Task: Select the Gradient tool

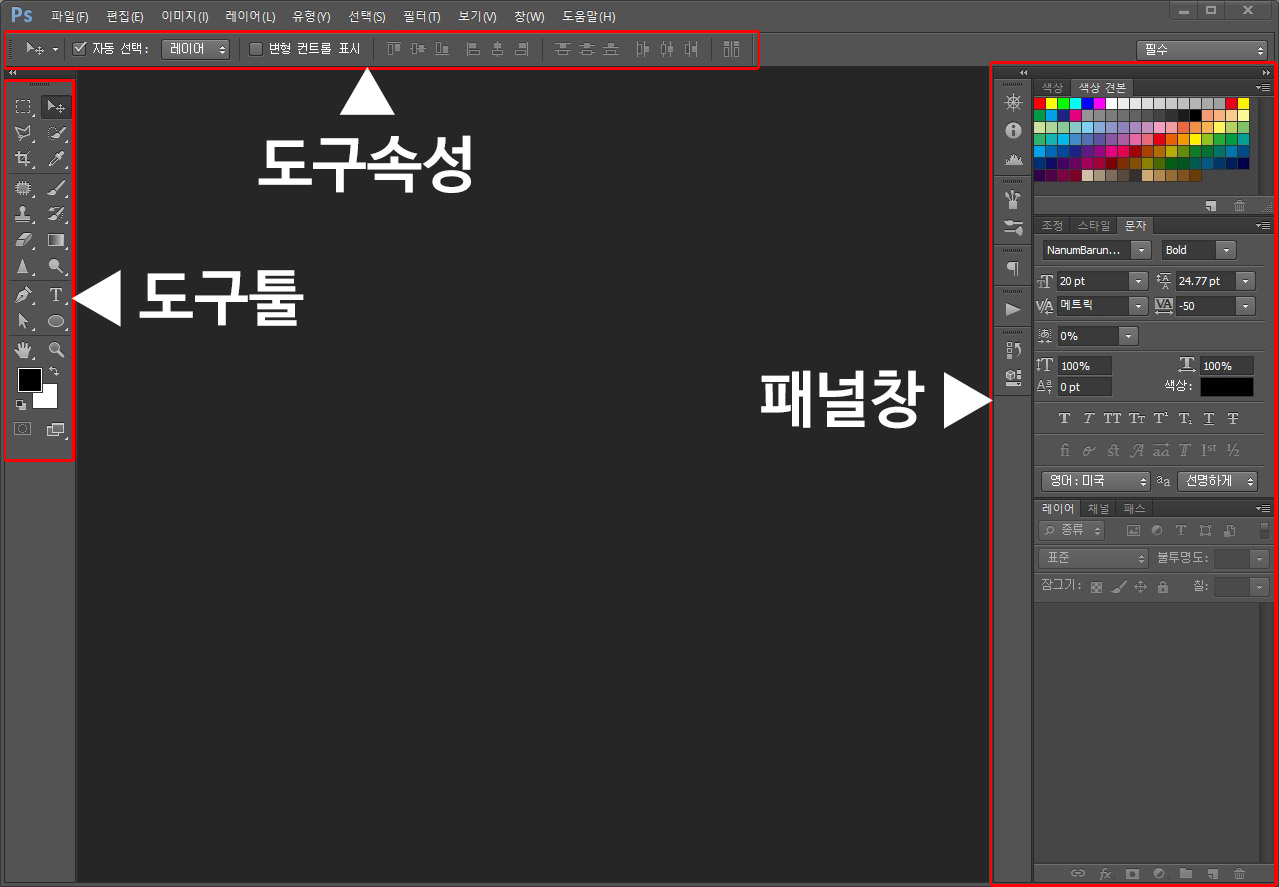Action: (x=56, y=240)
